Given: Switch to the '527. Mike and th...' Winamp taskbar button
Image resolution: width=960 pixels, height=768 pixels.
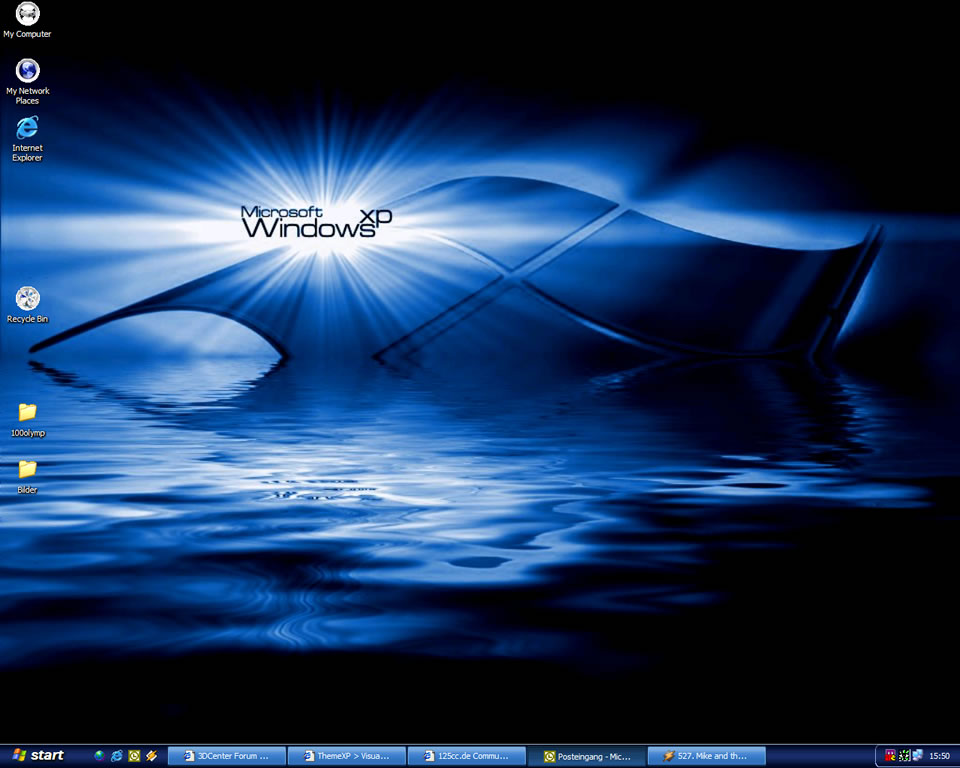Looking at the screenshot, I should click(707, 756).
